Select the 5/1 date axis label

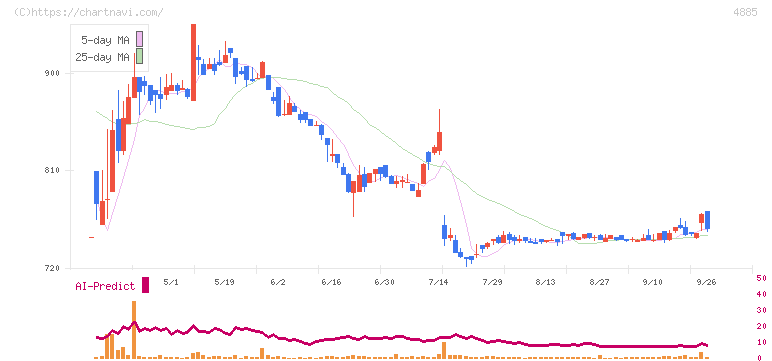click(x=170, y=282)
